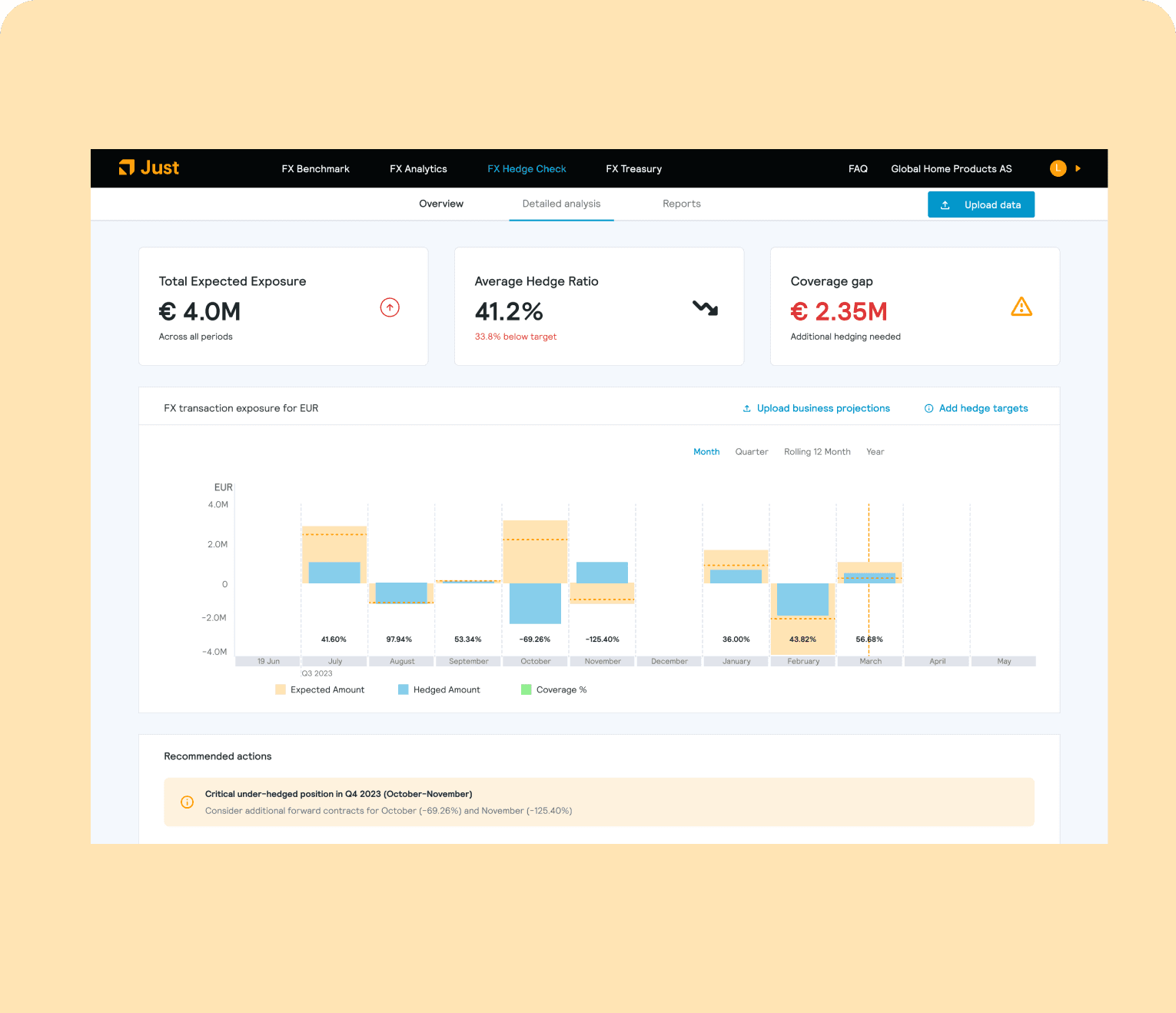Click the Q3 2023 quarter label
Viewport: 1176px width, 1013px height.
(317, 673)
